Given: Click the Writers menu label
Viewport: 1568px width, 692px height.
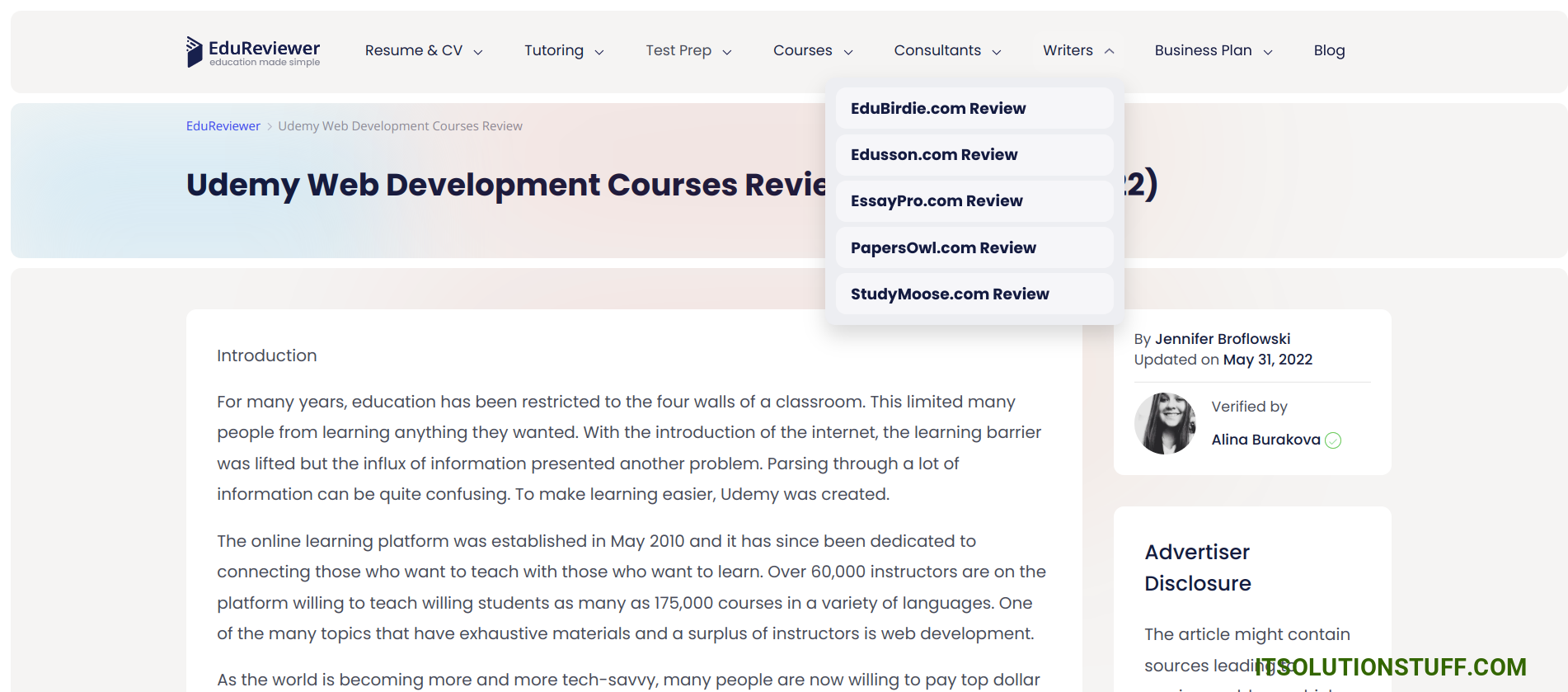Looking at the screenshot, I should (1068, 50).
